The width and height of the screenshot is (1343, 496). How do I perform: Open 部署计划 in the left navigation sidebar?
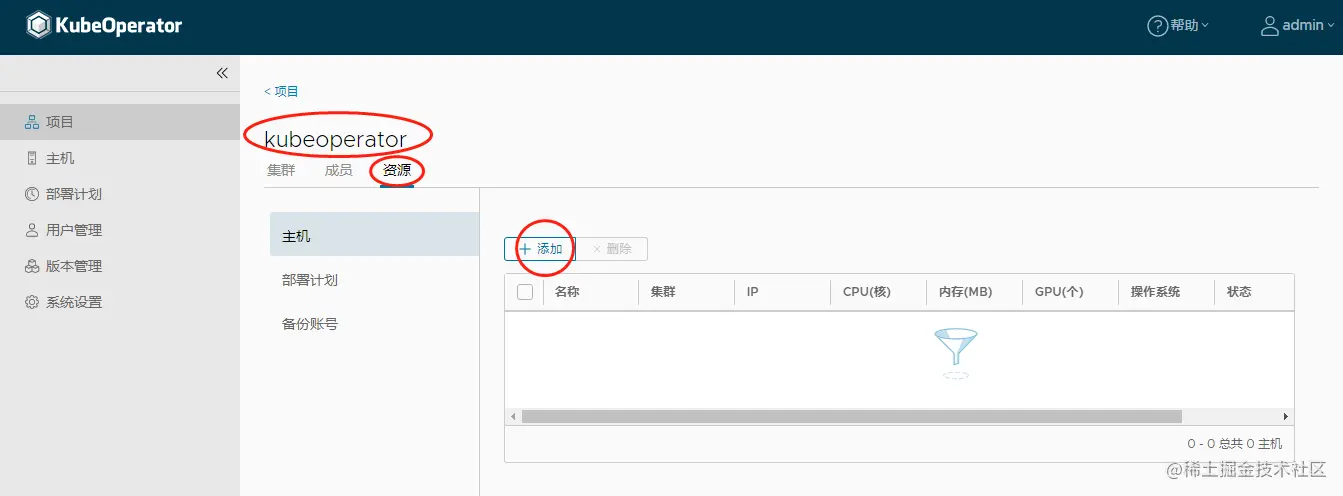120,194
